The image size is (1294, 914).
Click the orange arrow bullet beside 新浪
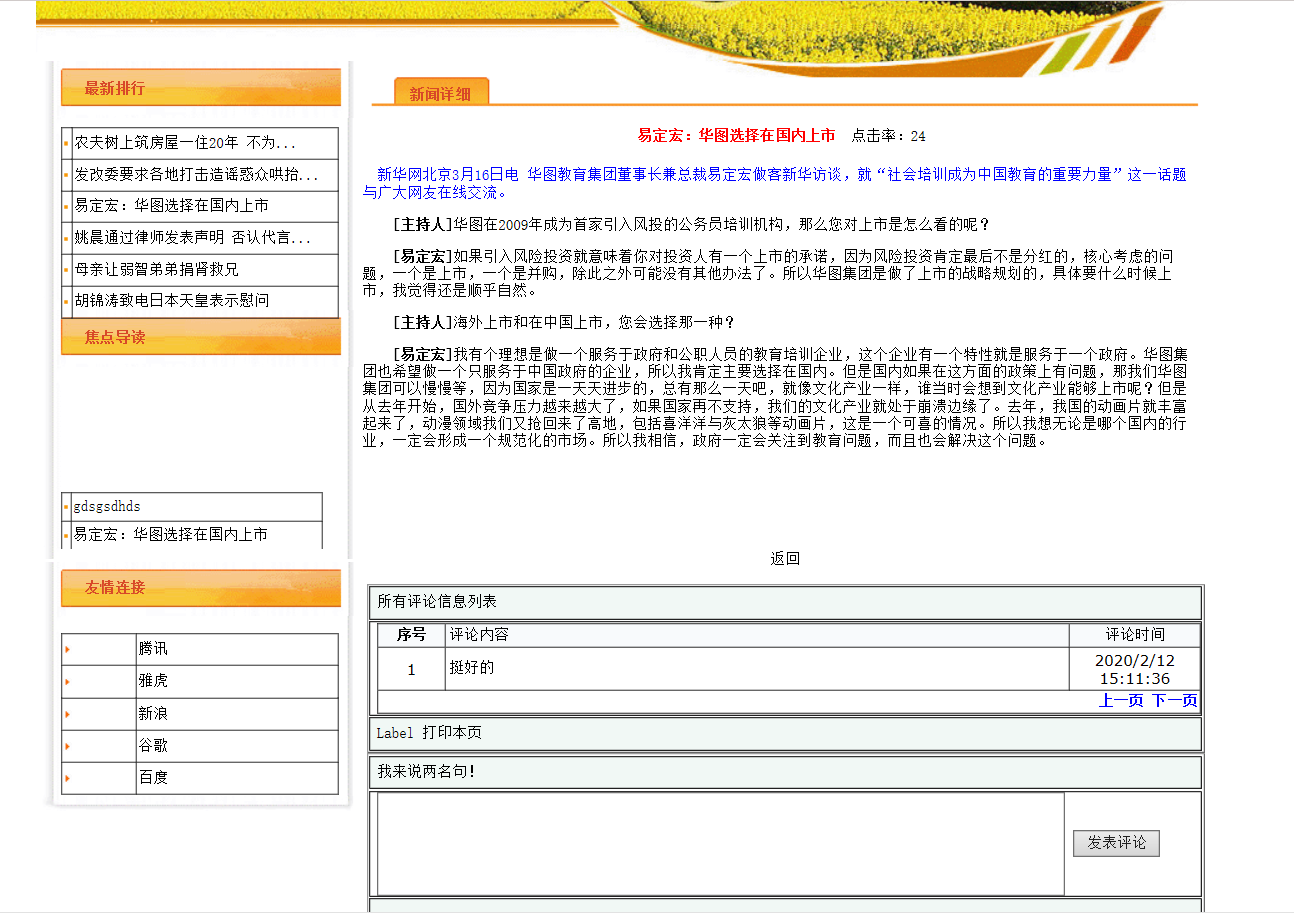[67, 714]
